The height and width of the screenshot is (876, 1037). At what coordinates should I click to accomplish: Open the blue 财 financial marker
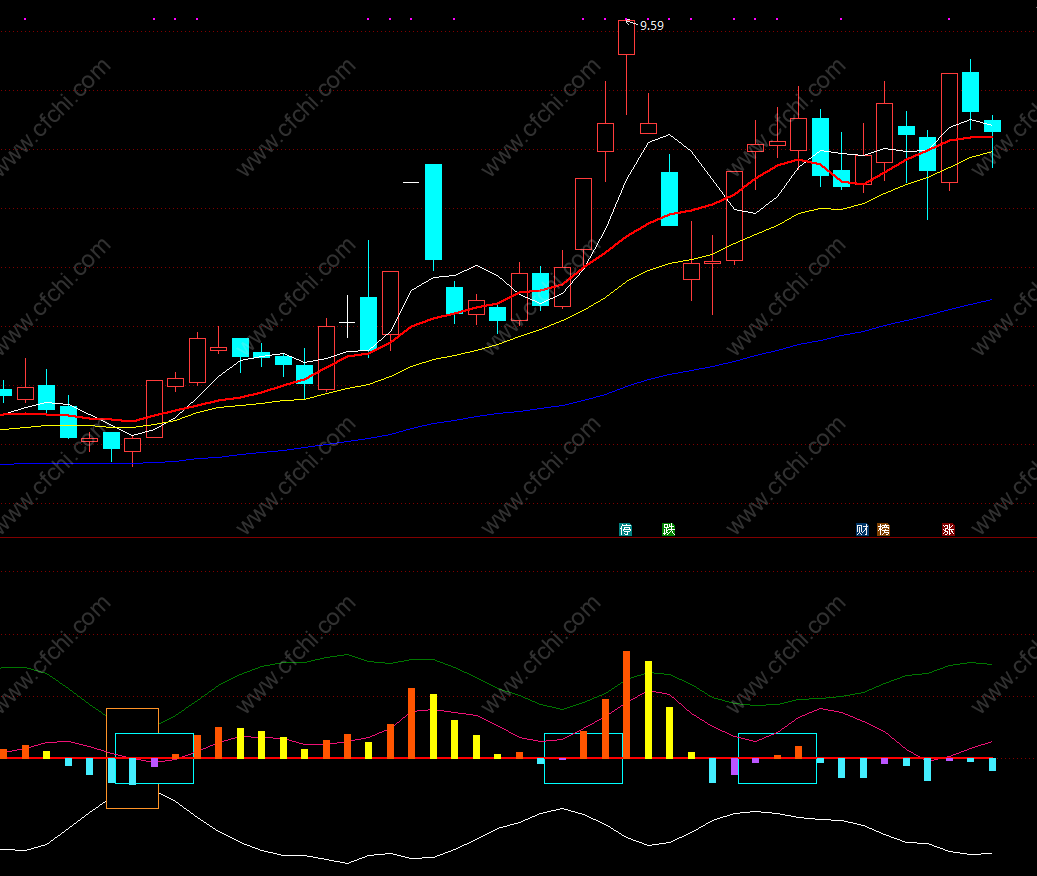pos(862,530)
